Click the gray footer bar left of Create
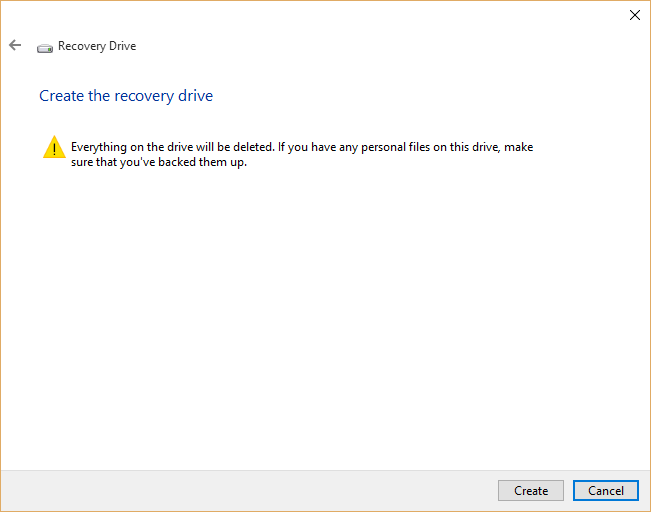The image size is (651, 512). 250,490
